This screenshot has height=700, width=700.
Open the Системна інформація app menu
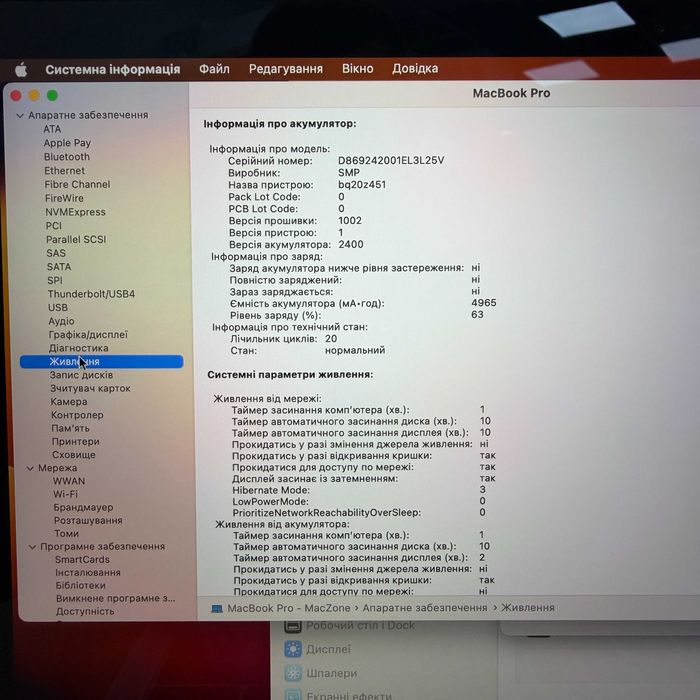pos(113,70)
